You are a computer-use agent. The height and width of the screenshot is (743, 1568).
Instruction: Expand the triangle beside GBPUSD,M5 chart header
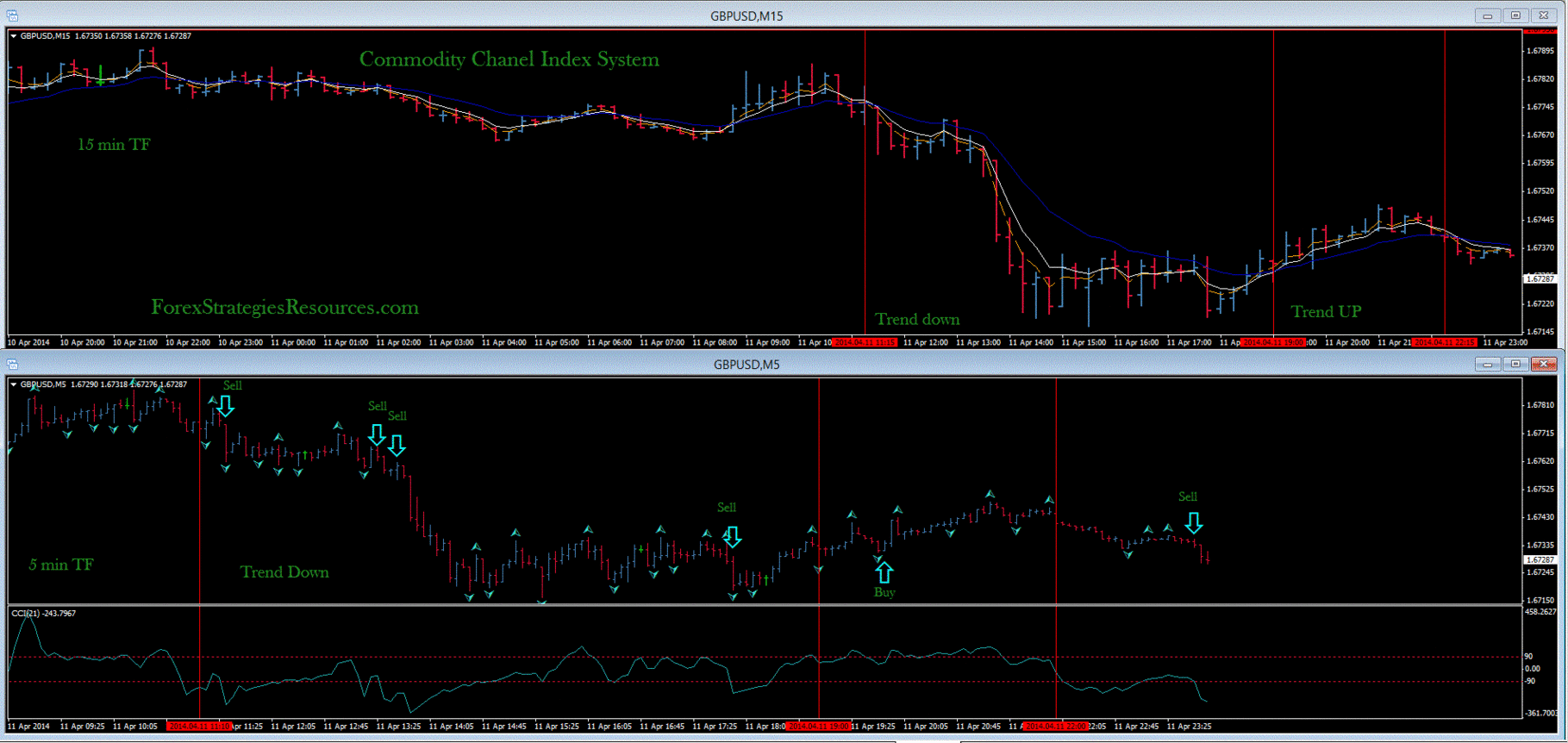(x=14, y=384)
